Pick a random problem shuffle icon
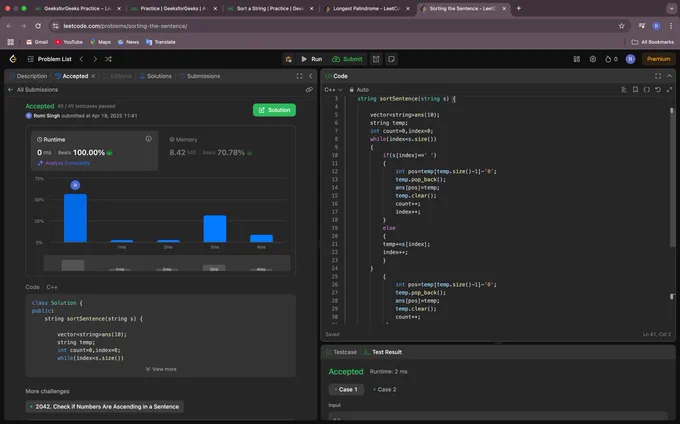This screenshot has height=424, width=680. 108,59
